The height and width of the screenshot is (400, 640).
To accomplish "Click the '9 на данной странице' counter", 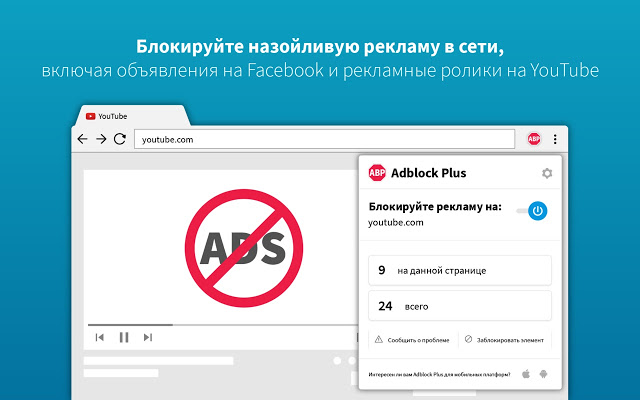I will (460, 270).
